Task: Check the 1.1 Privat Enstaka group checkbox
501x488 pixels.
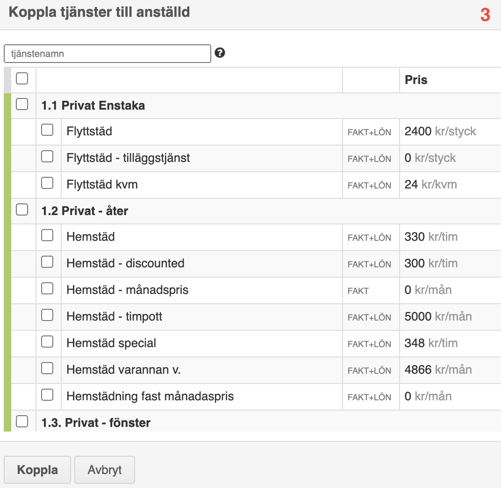Action: (22, 104)
